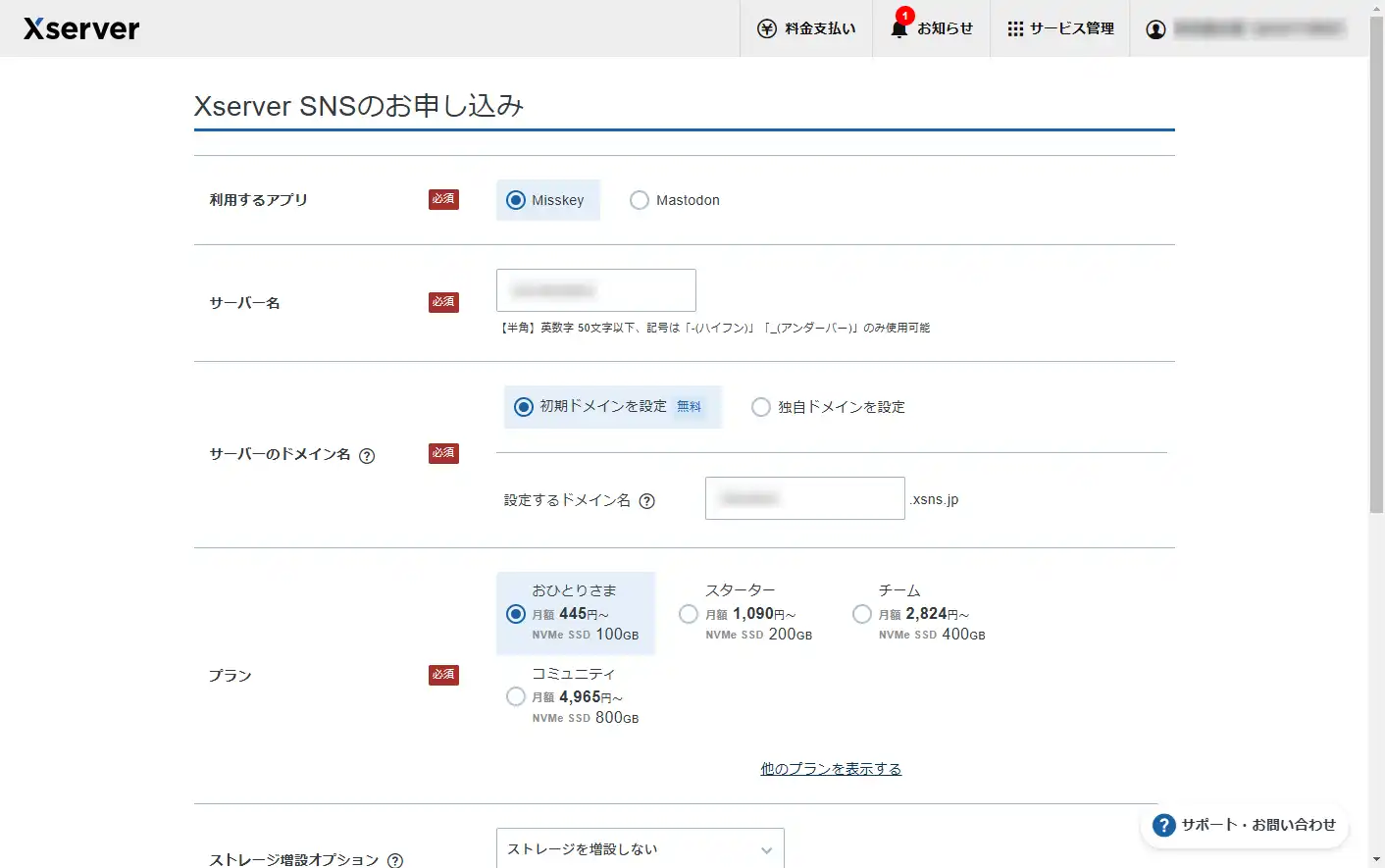Click the scrollbar up arrow
The image size is (1385, 868).
pos(1377,8)
